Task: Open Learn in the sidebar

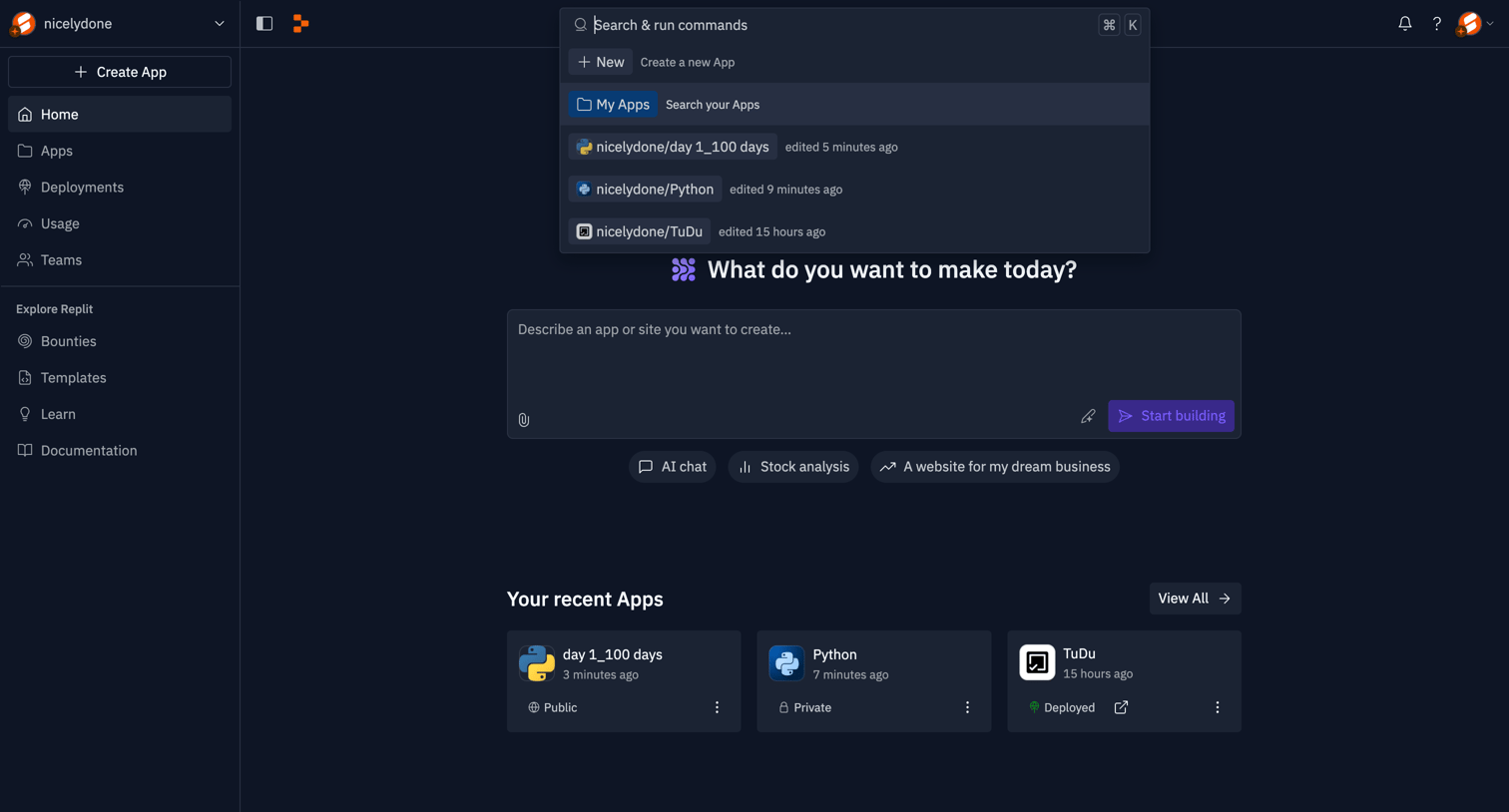Action: click(120, 414)
